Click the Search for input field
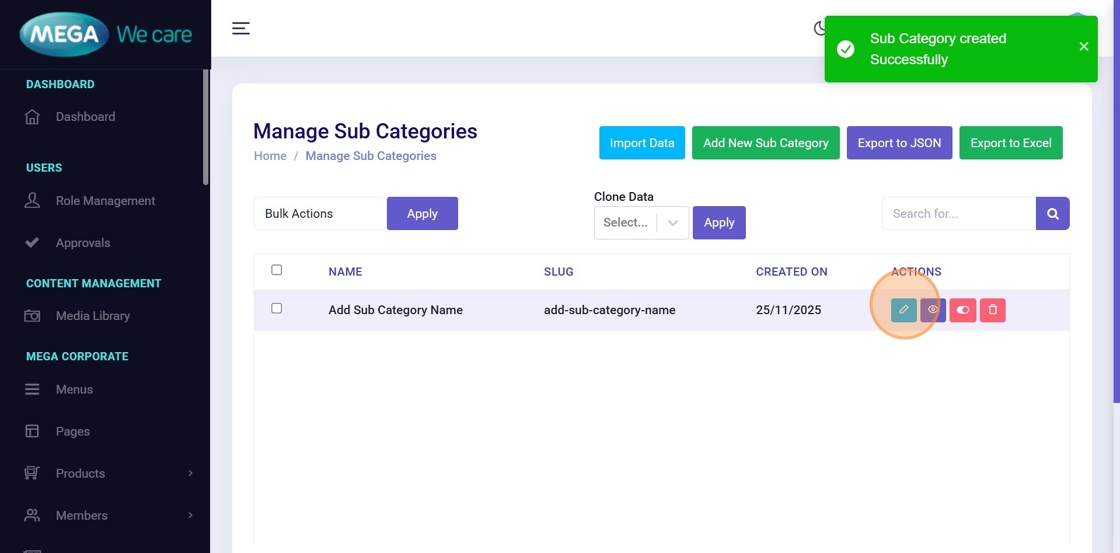Image resolution: width=1120 pixels, height=553 pixels. pos(958,213)
